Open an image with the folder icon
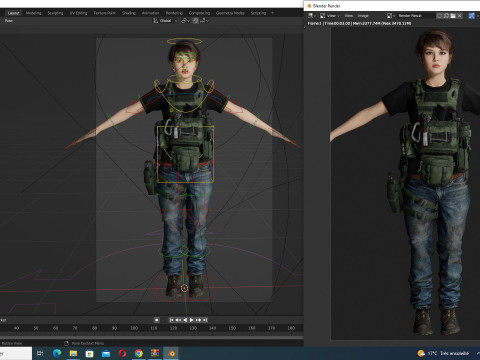This screenshot has height=360, width=480. point(453,16)
